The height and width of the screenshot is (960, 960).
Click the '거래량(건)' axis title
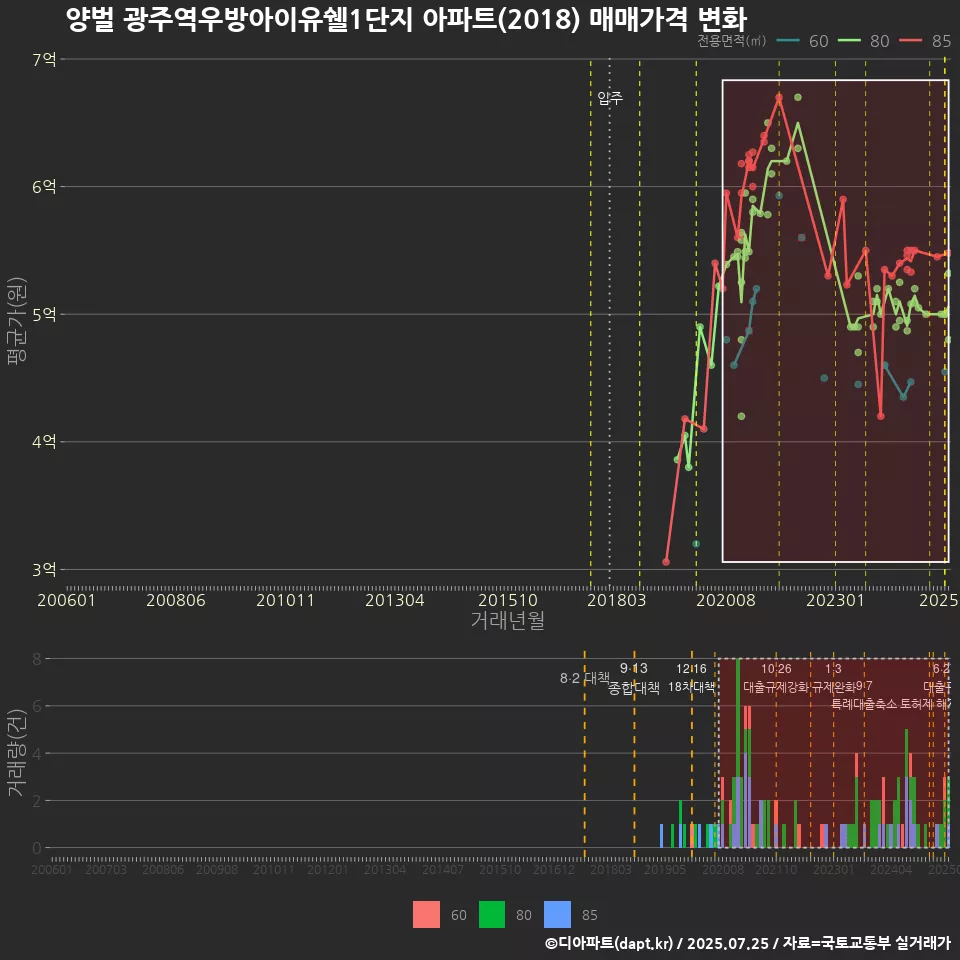coord(17,753)
